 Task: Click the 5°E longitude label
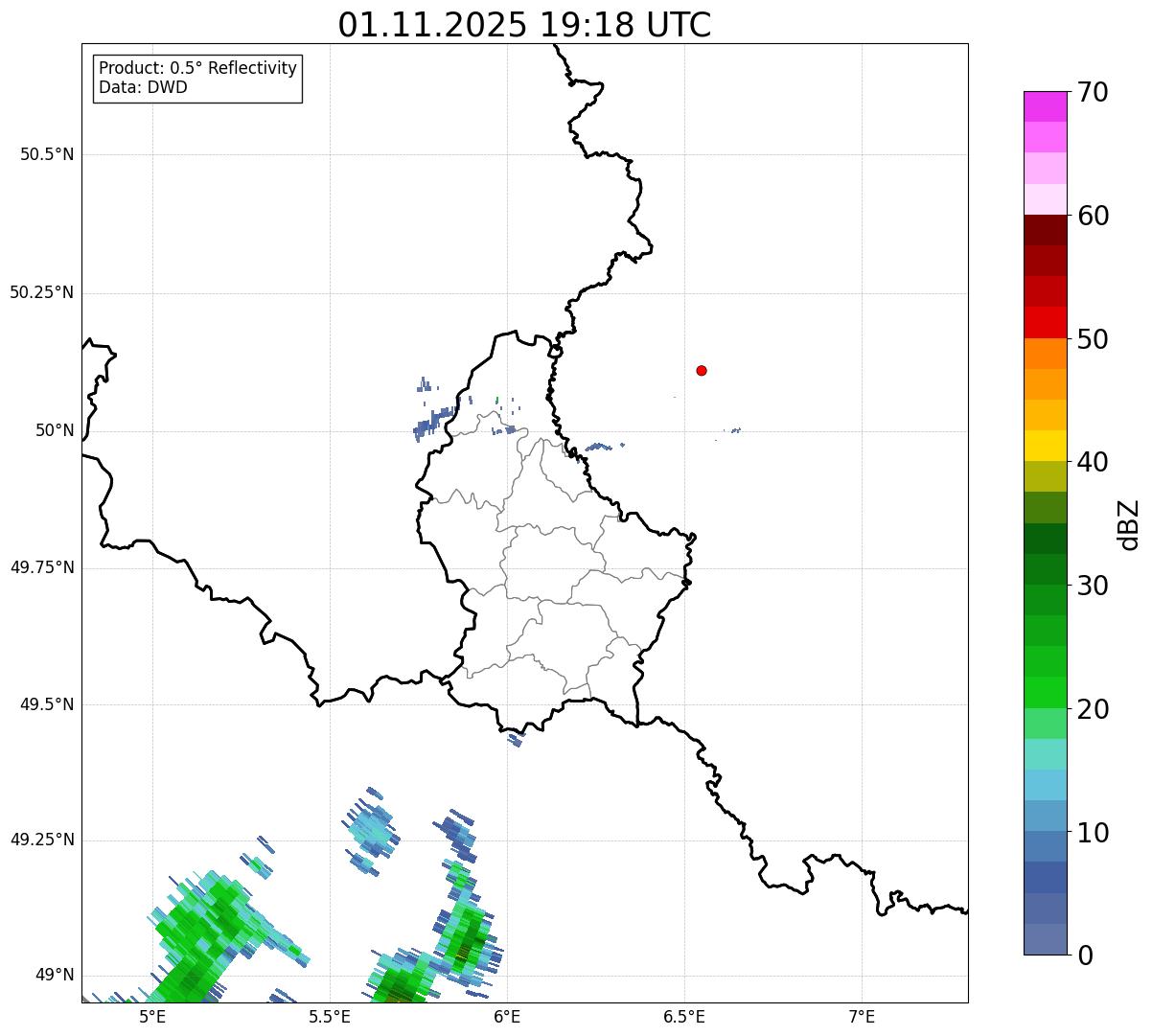coord(152,1017)
